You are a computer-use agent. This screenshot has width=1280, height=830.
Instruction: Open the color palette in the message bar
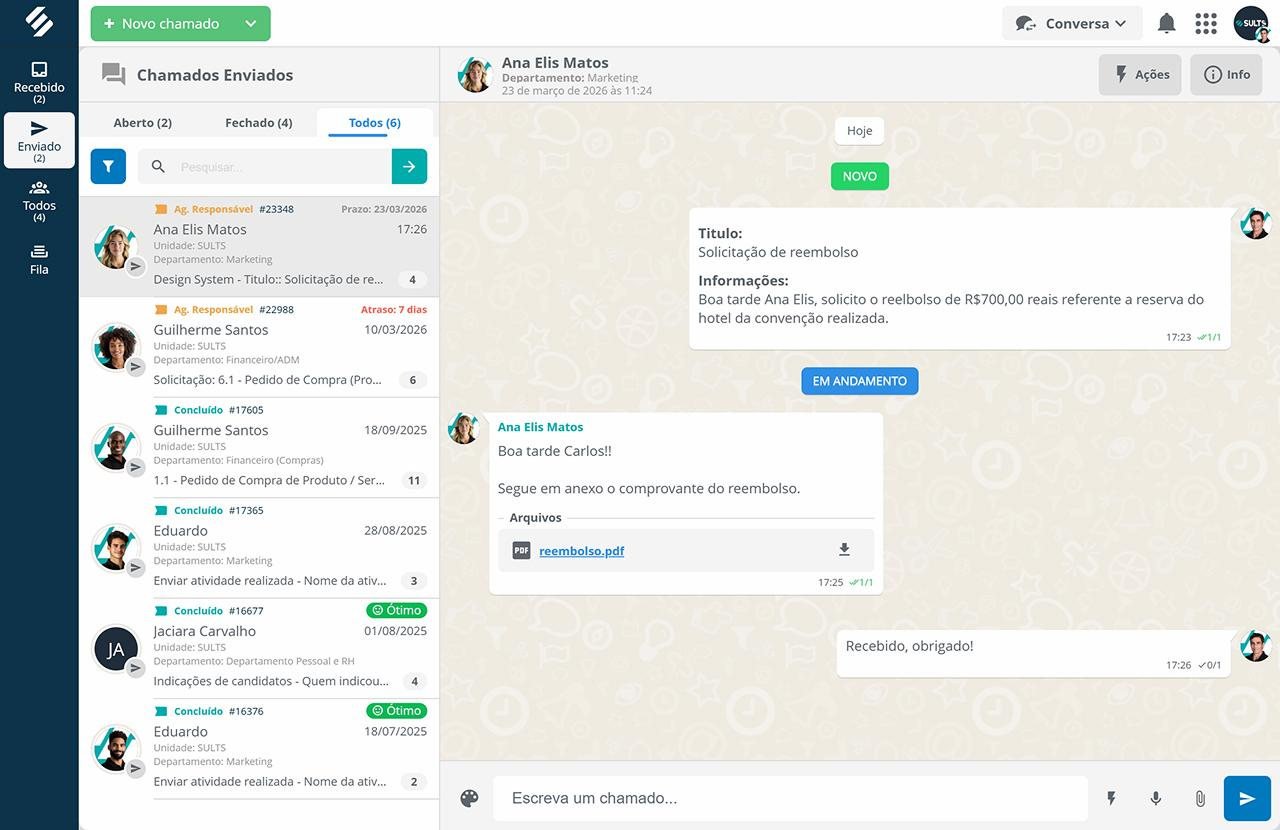[469, 798]
